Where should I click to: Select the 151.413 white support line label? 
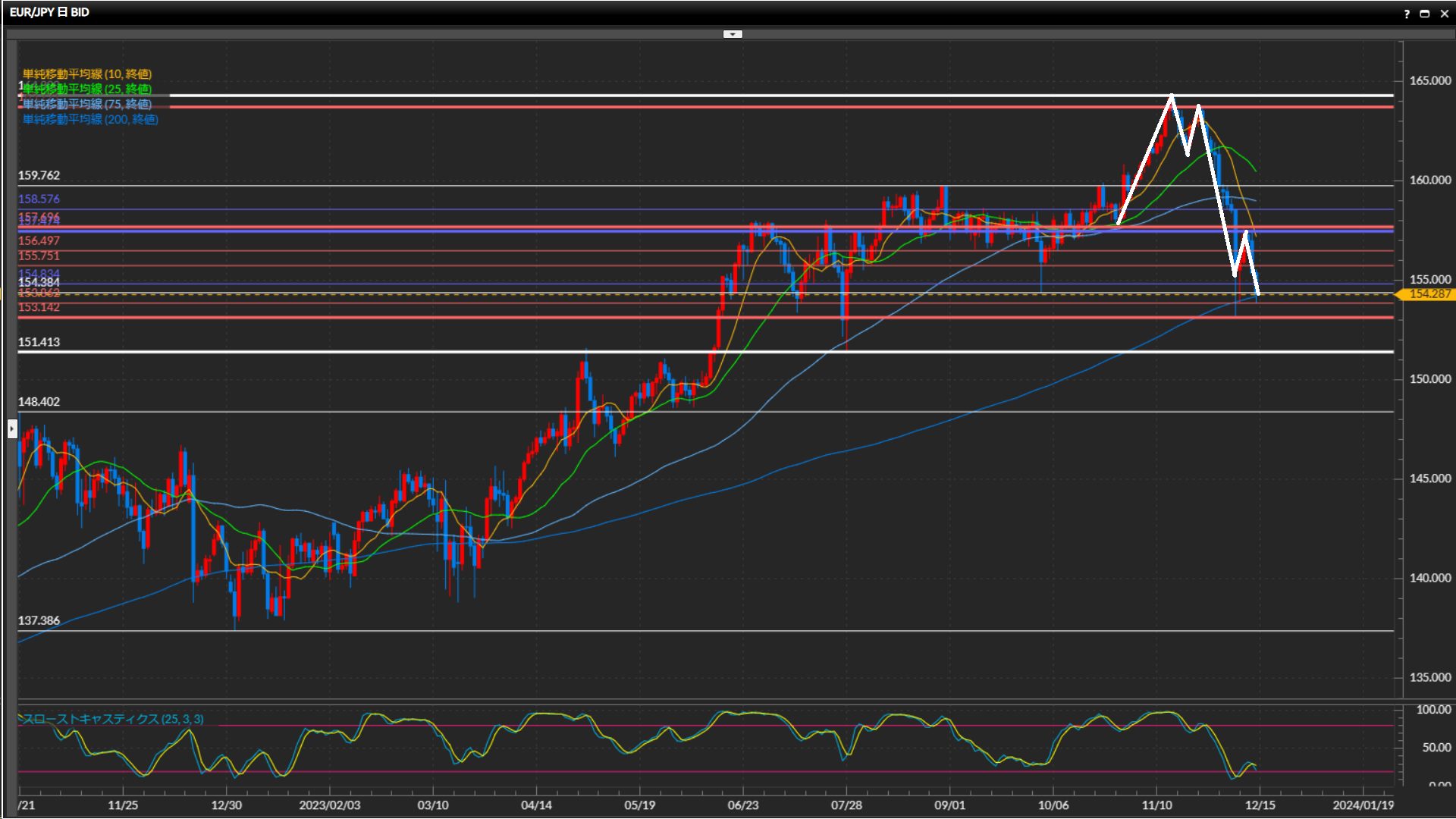[x=39, y=342]
